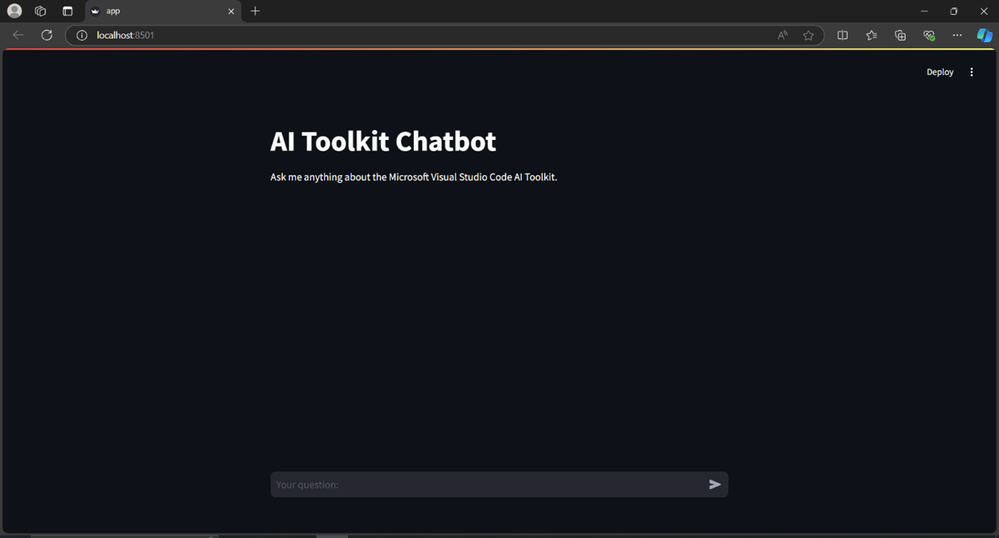Screen dimensions: 999x538
Task: Add this page to favorites star
Action: [808, 35]
